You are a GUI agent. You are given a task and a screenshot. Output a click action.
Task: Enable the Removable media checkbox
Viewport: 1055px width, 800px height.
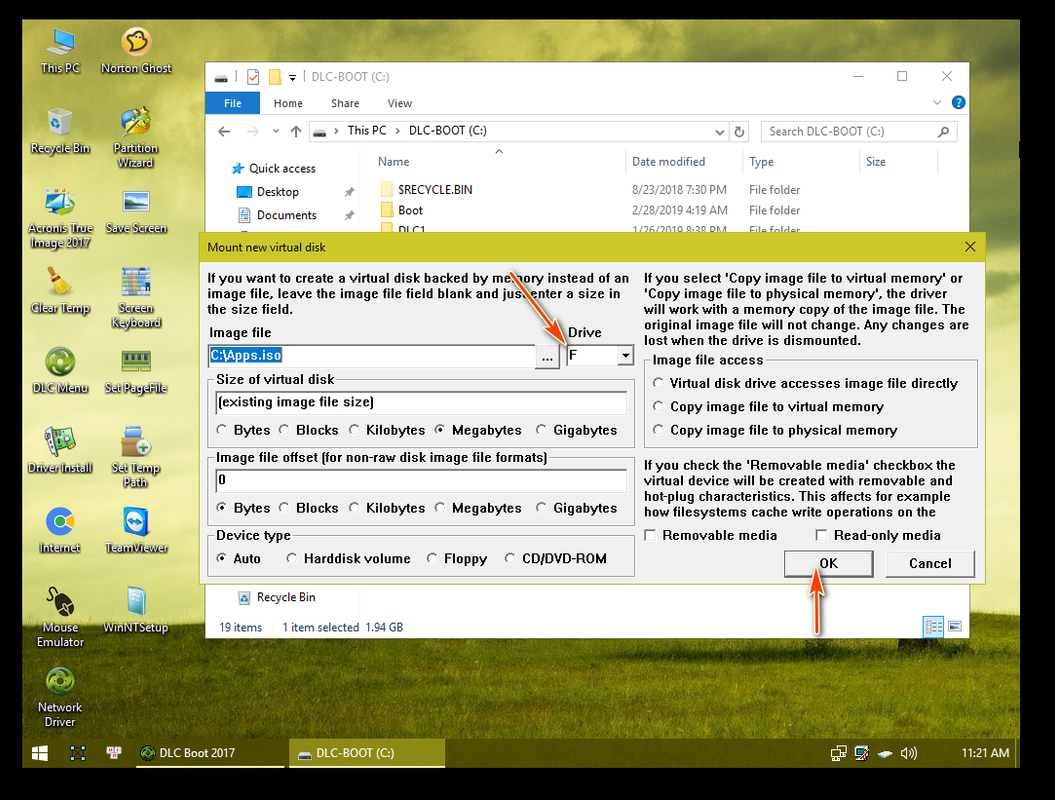click(x=711, y=535)
